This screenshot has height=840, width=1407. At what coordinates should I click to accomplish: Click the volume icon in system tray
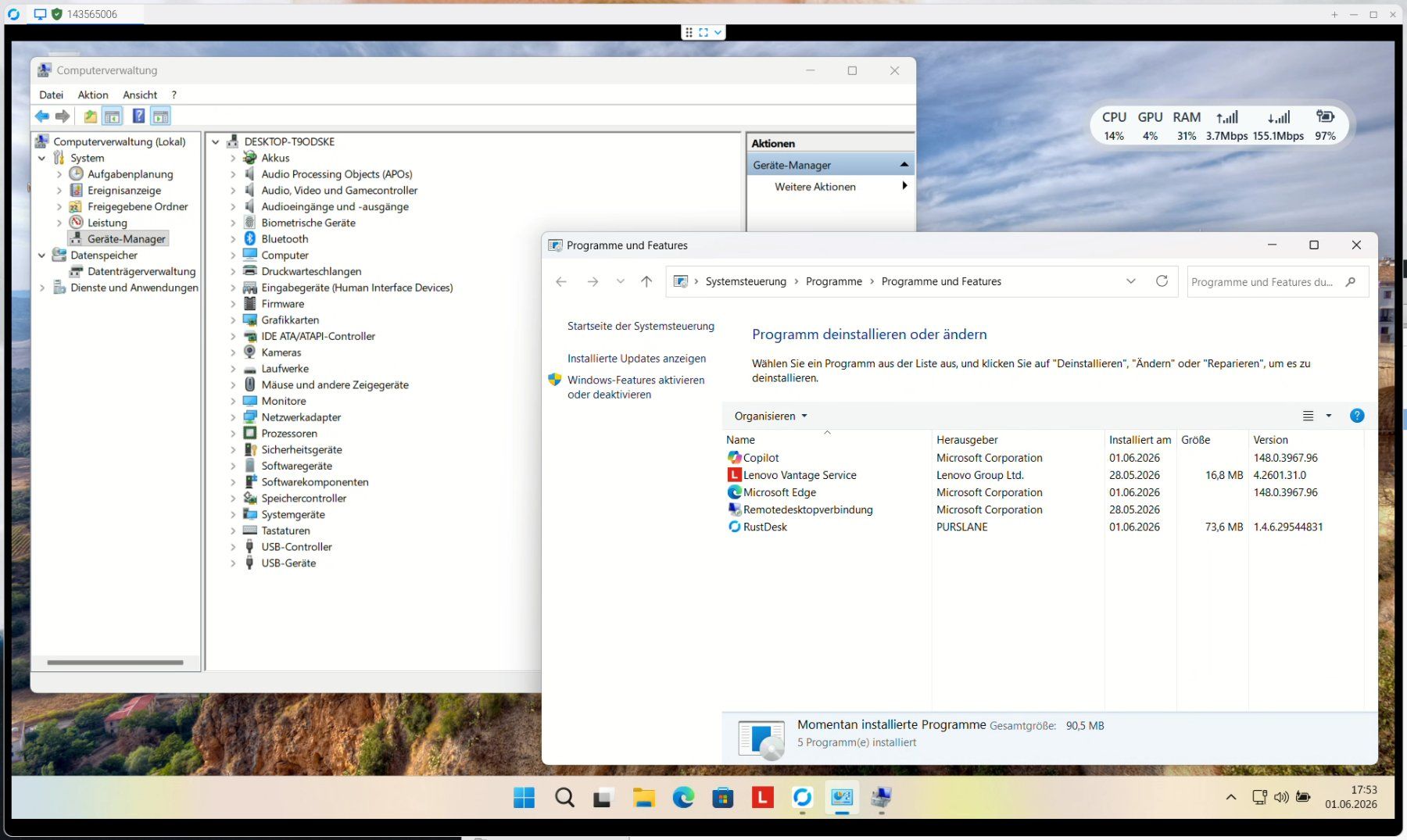point(1281,797)
